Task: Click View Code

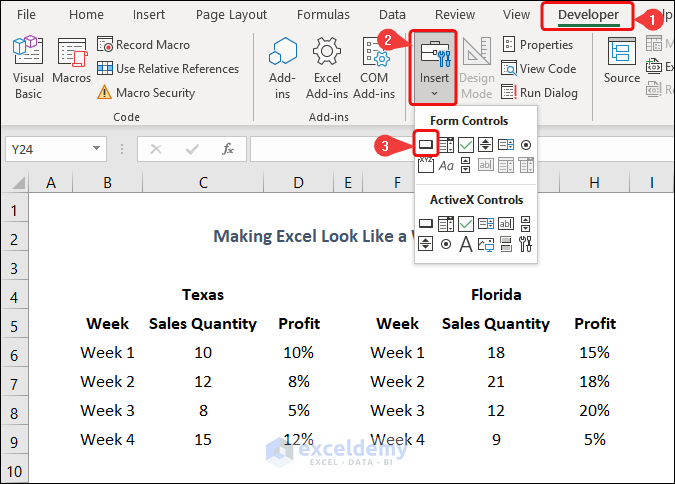Action: pos(539,68)
